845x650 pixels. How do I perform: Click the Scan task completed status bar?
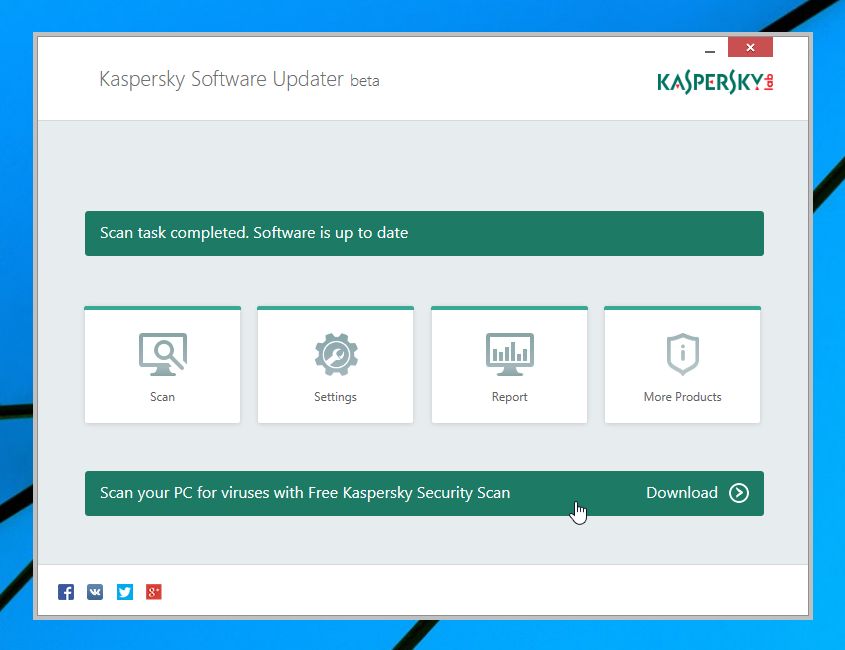coord(424,233)
